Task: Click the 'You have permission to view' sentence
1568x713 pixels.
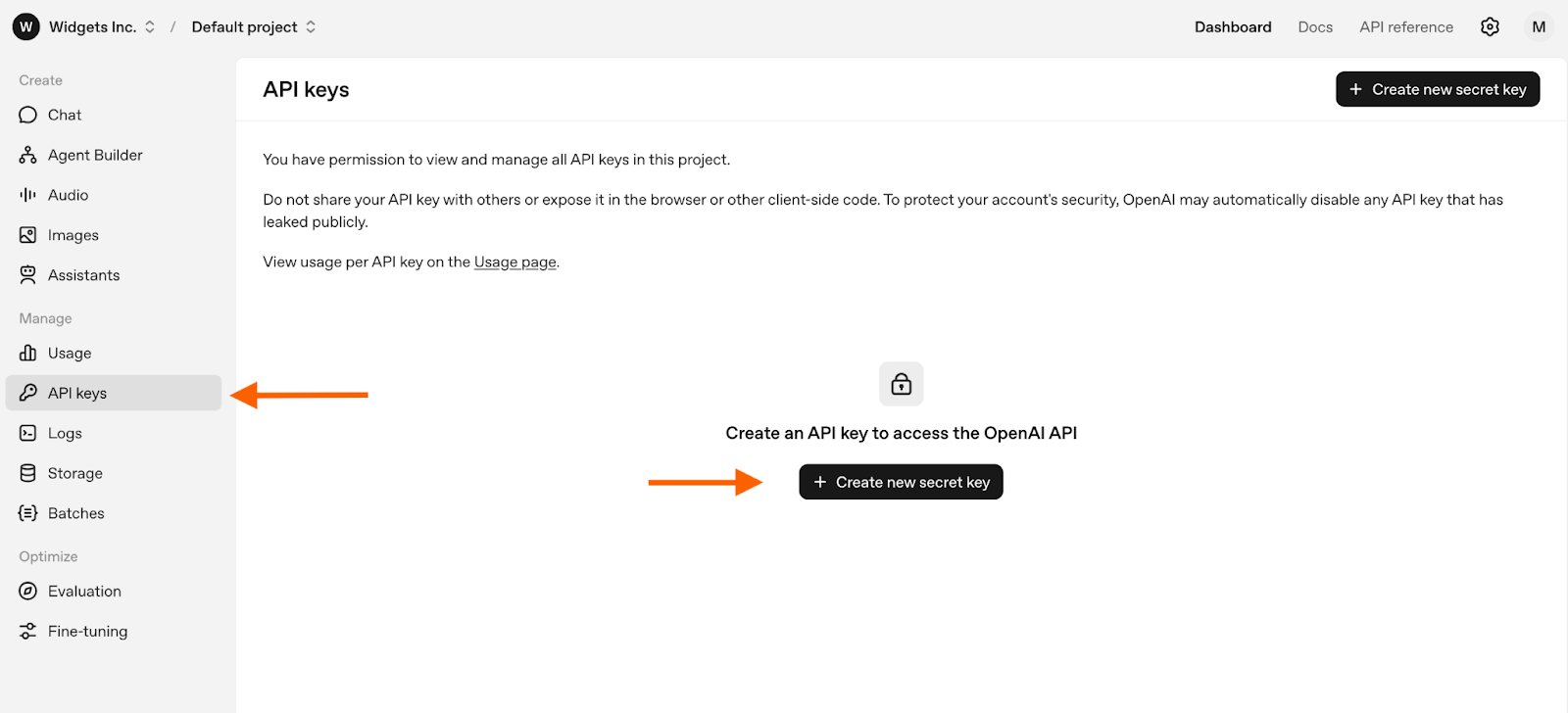Action: [x=497, y=160]
